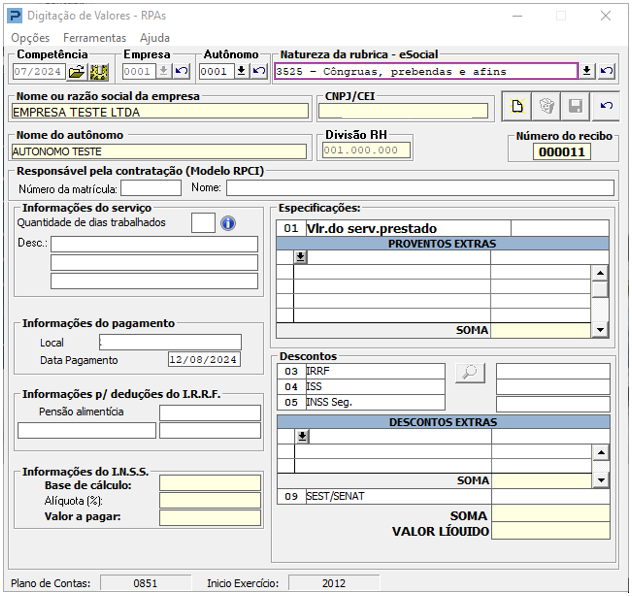Click the undo arrow next to Natureza da rubrica
The width and height of the screenshot is (632, 596).
pyautogui.click(x=606, y=71)
